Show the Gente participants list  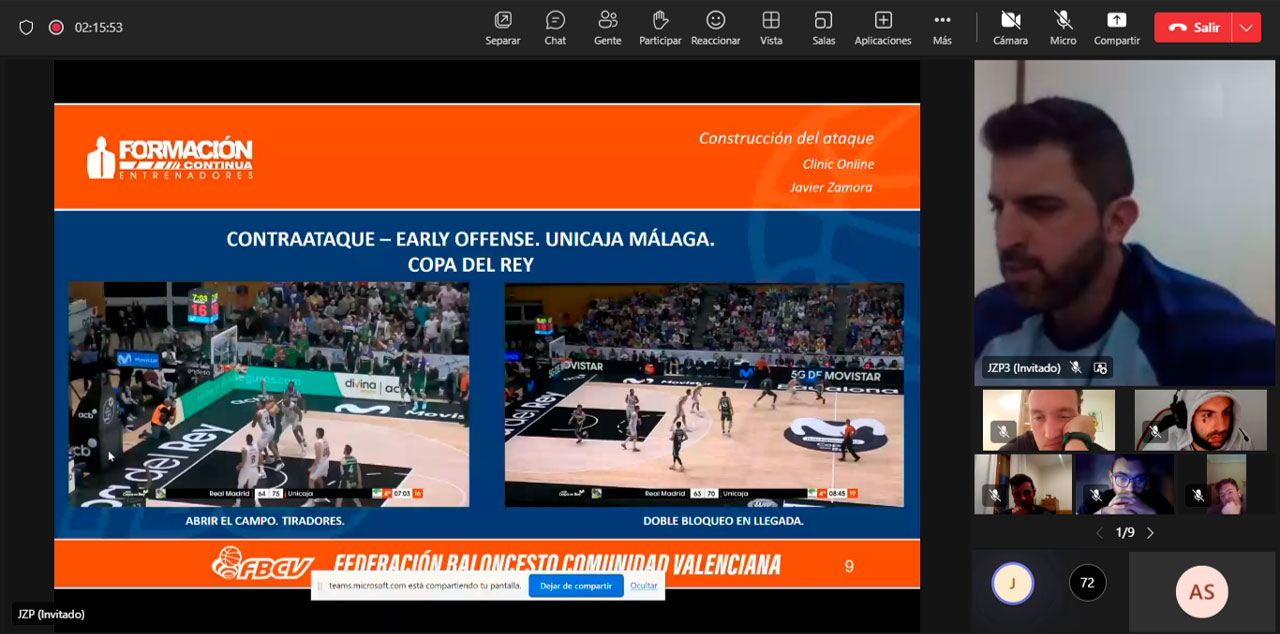tap(607, 28)
